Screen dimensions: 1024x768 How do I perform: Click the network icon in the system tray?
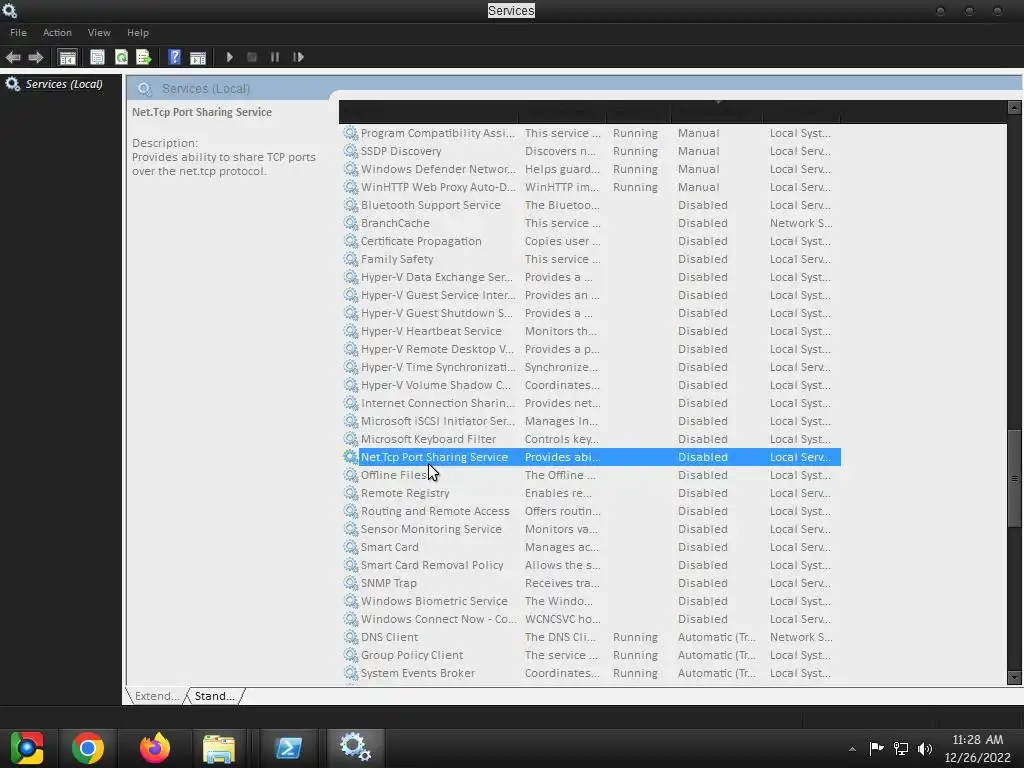pos(901,749)
